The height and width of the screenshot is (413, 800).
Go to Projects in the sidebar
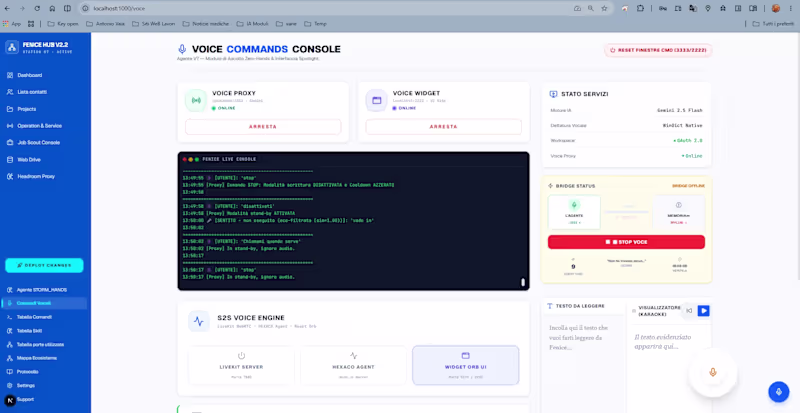pos(27,109)
